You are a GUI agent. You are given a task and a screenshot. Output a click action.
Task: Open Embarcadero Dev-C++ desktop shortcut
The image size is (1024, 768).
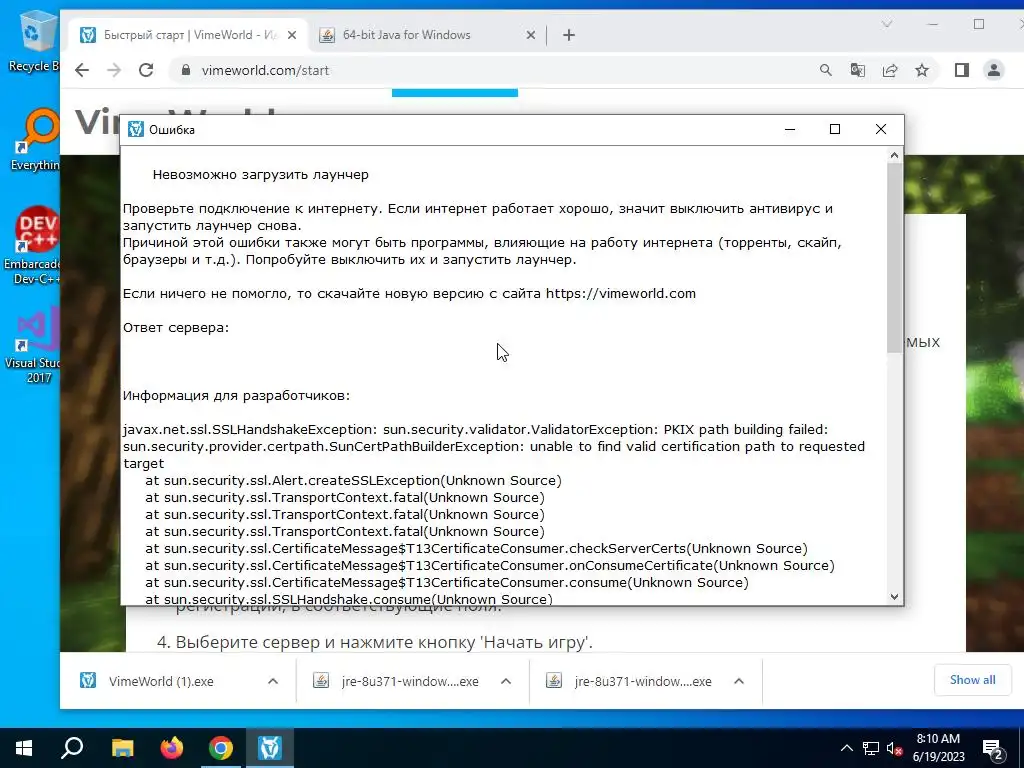[x=33, y=246]
